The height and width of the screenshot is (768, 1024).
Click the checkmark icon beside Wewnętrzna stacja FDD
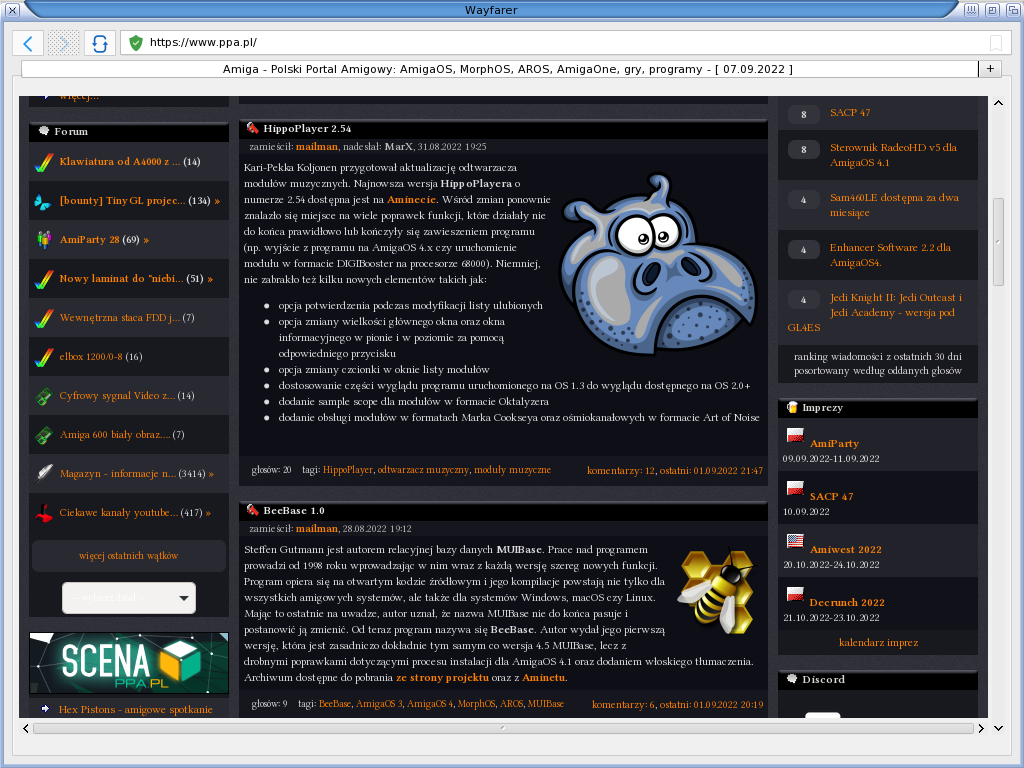click(44, 318)
